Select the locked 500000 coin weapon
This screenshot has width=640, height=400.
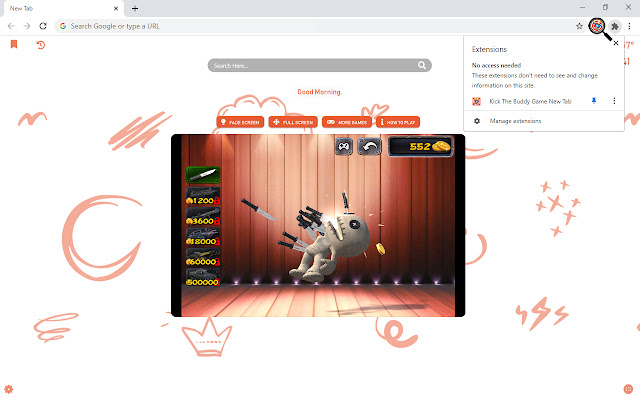click(203, 278)
